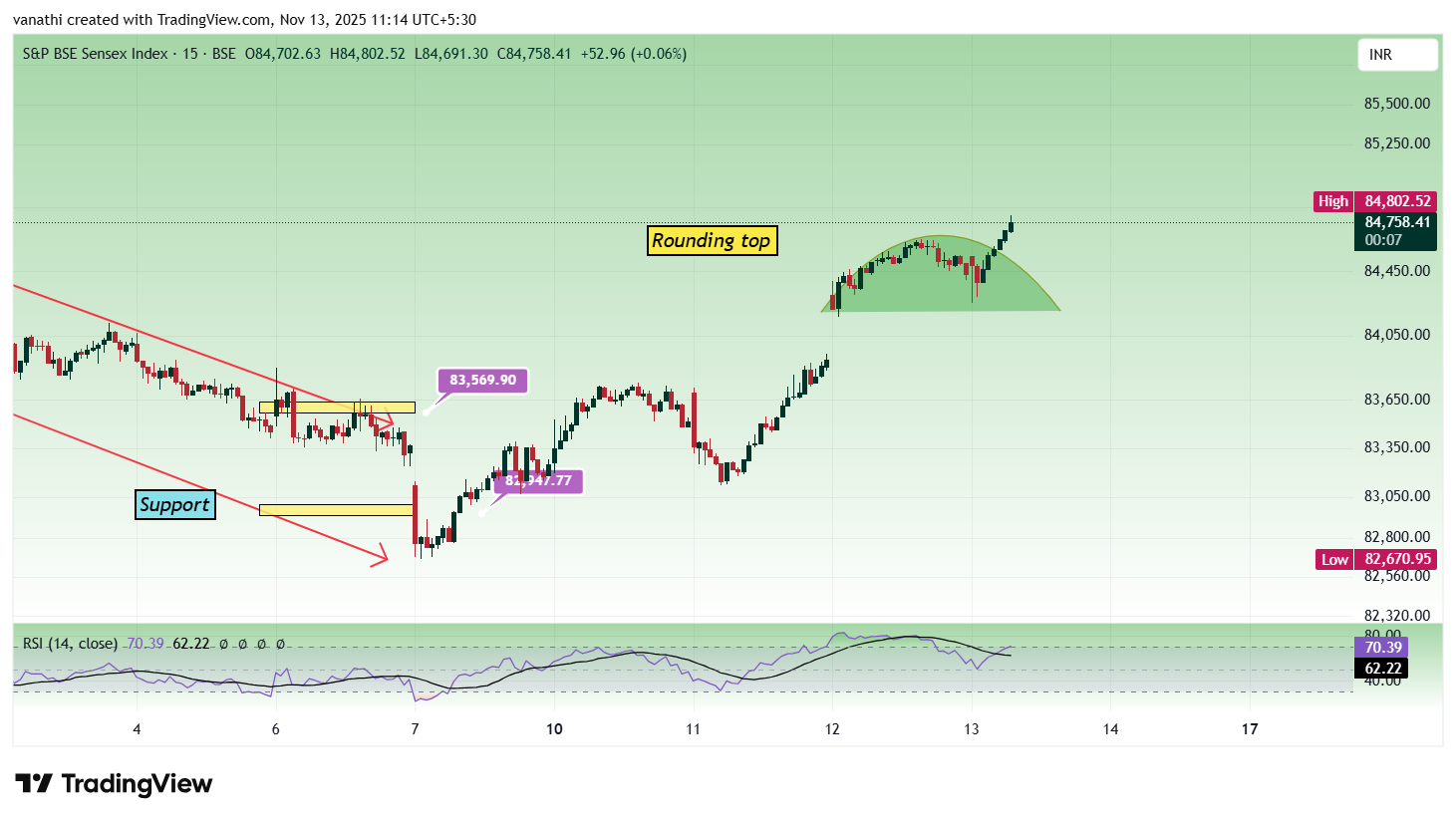
Task: Select the upper yellow resistance rectangle
Action: pyautogui.click(x=337, y=408)
